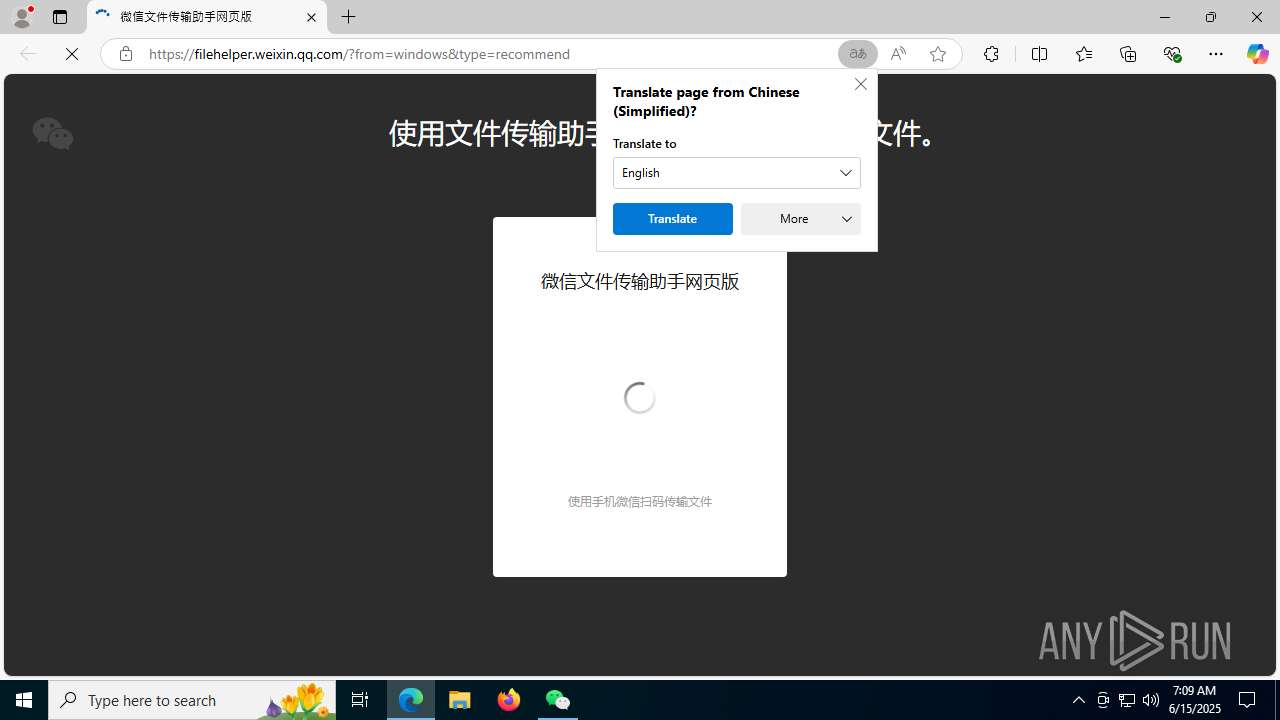This screenshot has width=1280, height=720.
Task: Open WeChat from the taskbar
Action: 558,700
